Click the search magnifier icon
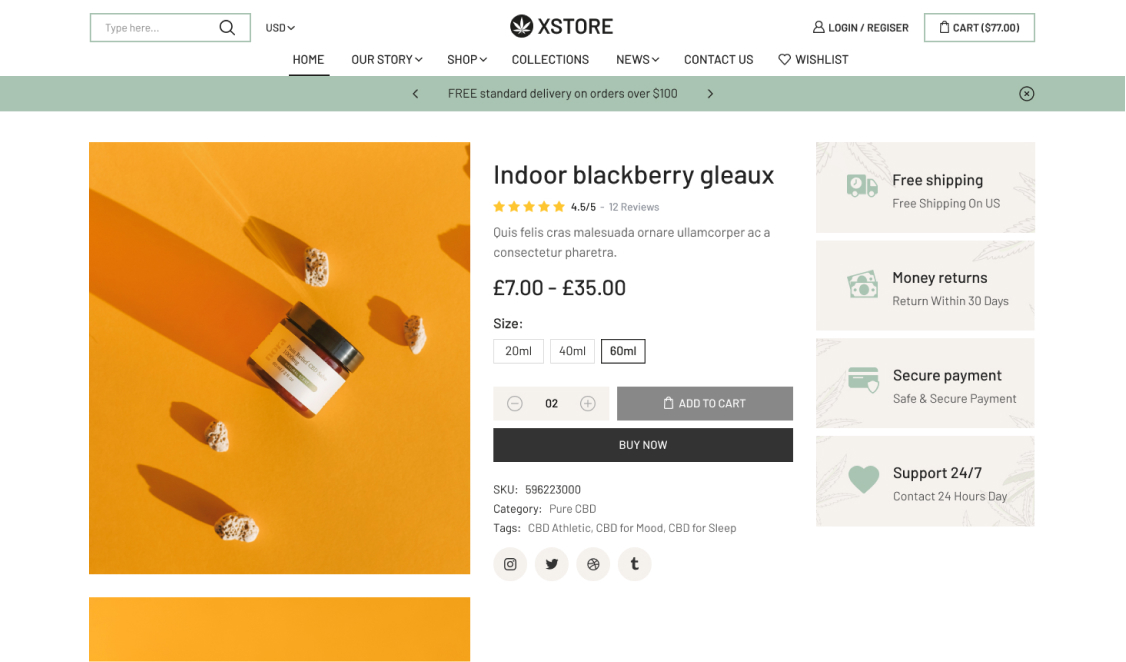Viewport: 1126px width, 662px height. point(227,28)
